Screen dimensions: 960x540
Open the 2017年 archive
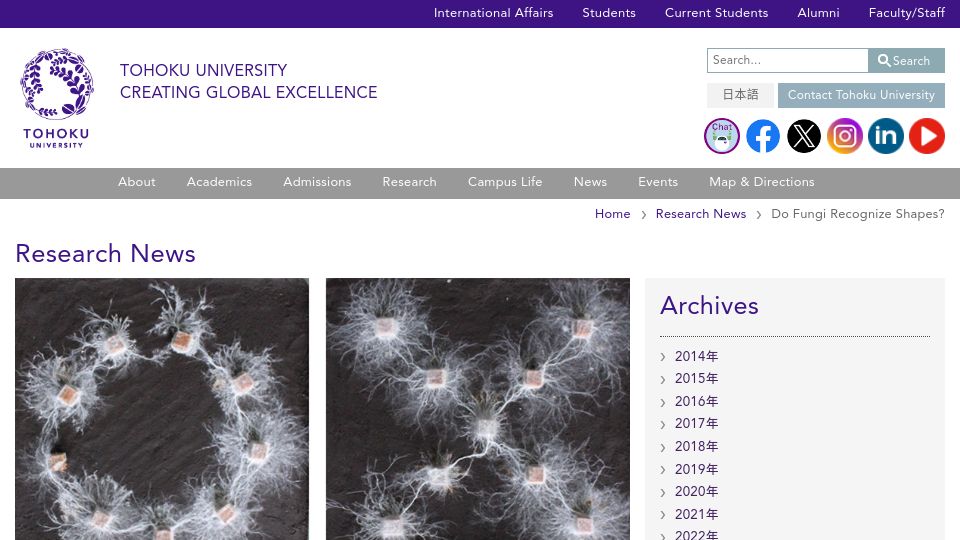(x=696, y=424)
